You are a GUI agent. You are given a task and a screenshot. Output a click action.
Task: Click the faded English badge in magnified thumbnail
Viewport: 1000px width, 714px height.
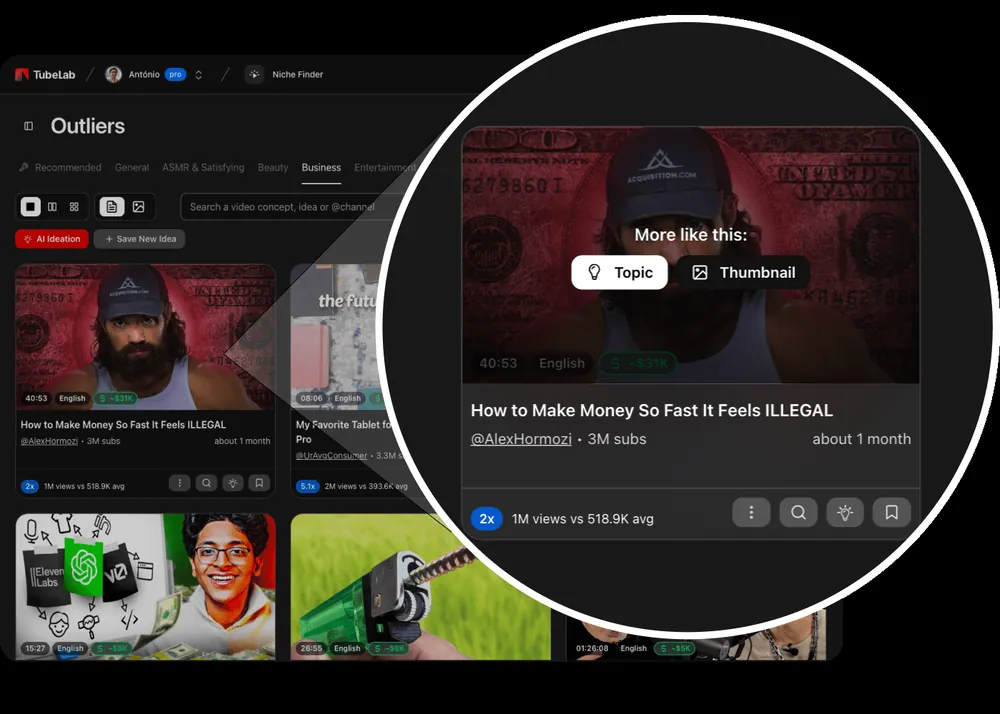(x=562, y=363)
